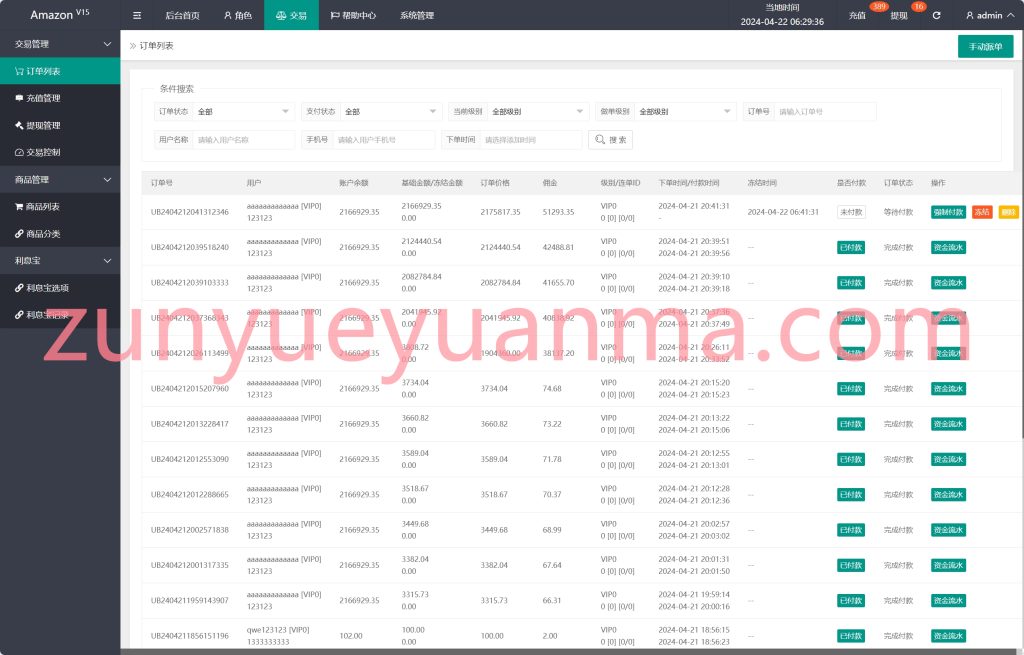
Task: Collapse the 利息宝 sidebar group
Action: (x=60, y=261)
